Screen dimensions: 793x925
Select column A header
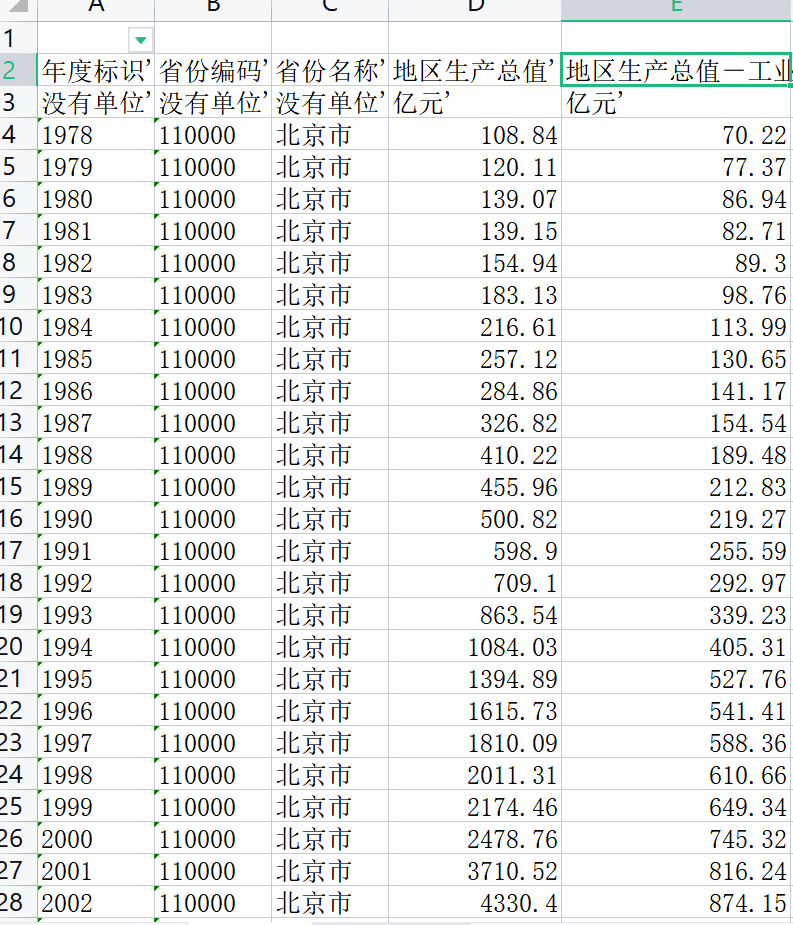tap(96, 7)
